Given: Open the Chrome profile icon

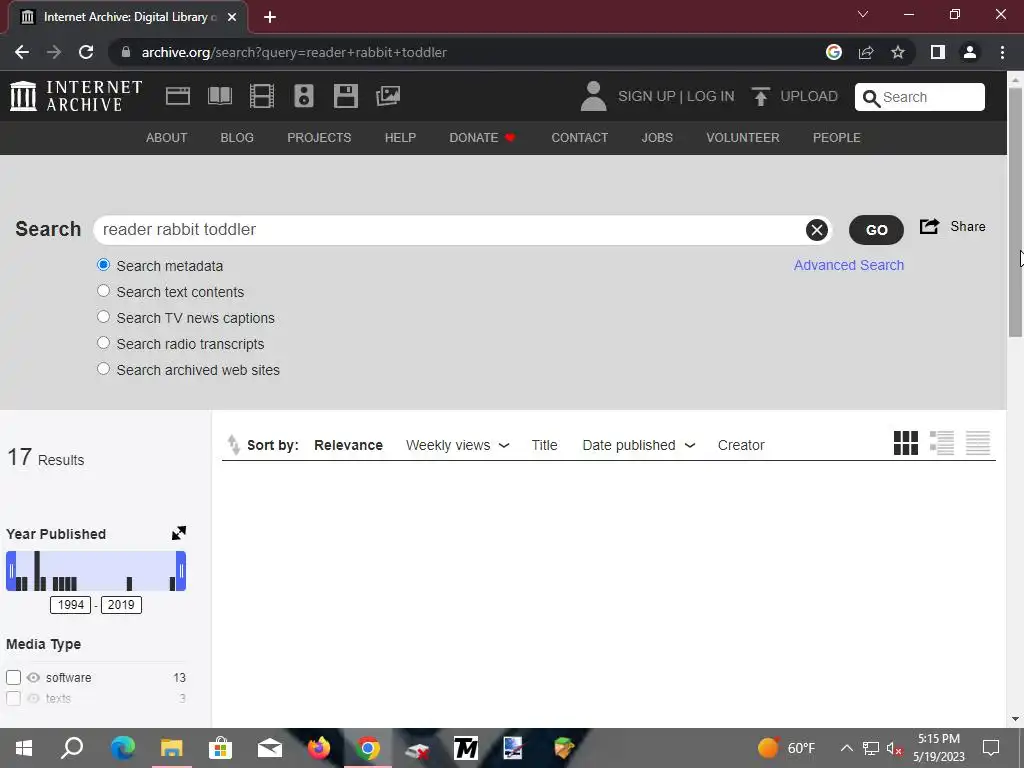Looking at the screenshot, I should [970, 52].
